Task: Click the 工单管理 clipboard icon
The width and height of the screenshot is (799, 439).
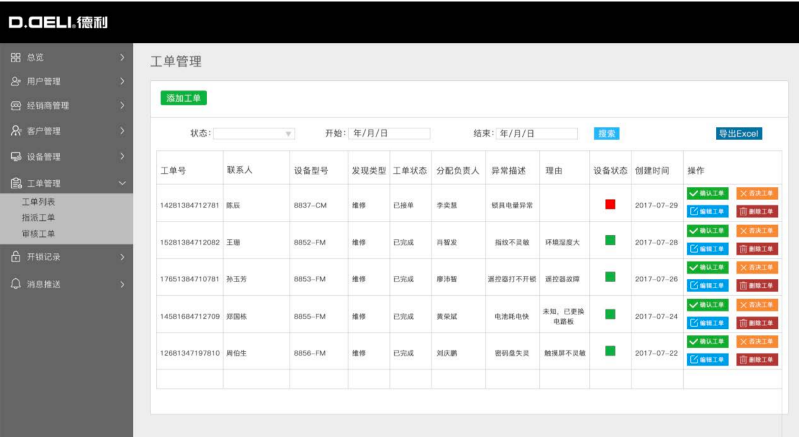Action: pyautogui.click(x=16, y=183)
